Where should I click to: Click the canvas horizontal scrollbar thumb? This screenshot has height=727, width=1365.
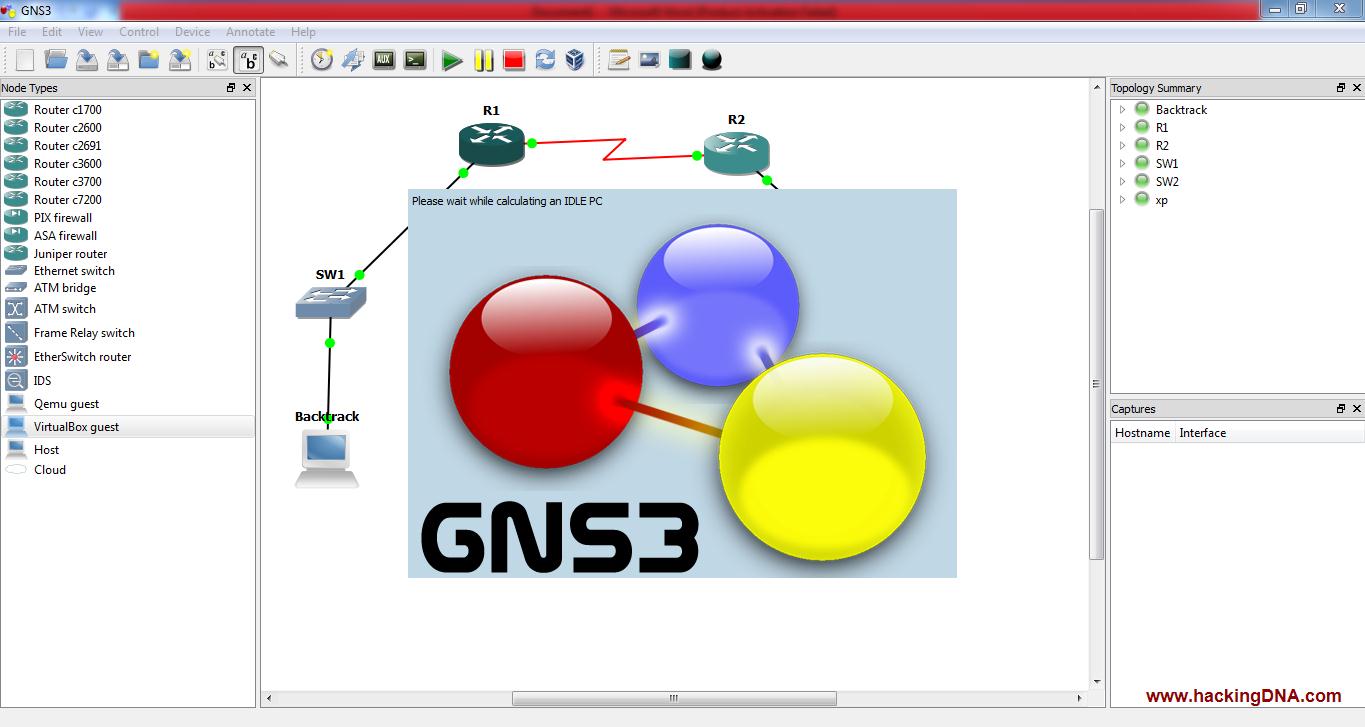pos(674,698)
